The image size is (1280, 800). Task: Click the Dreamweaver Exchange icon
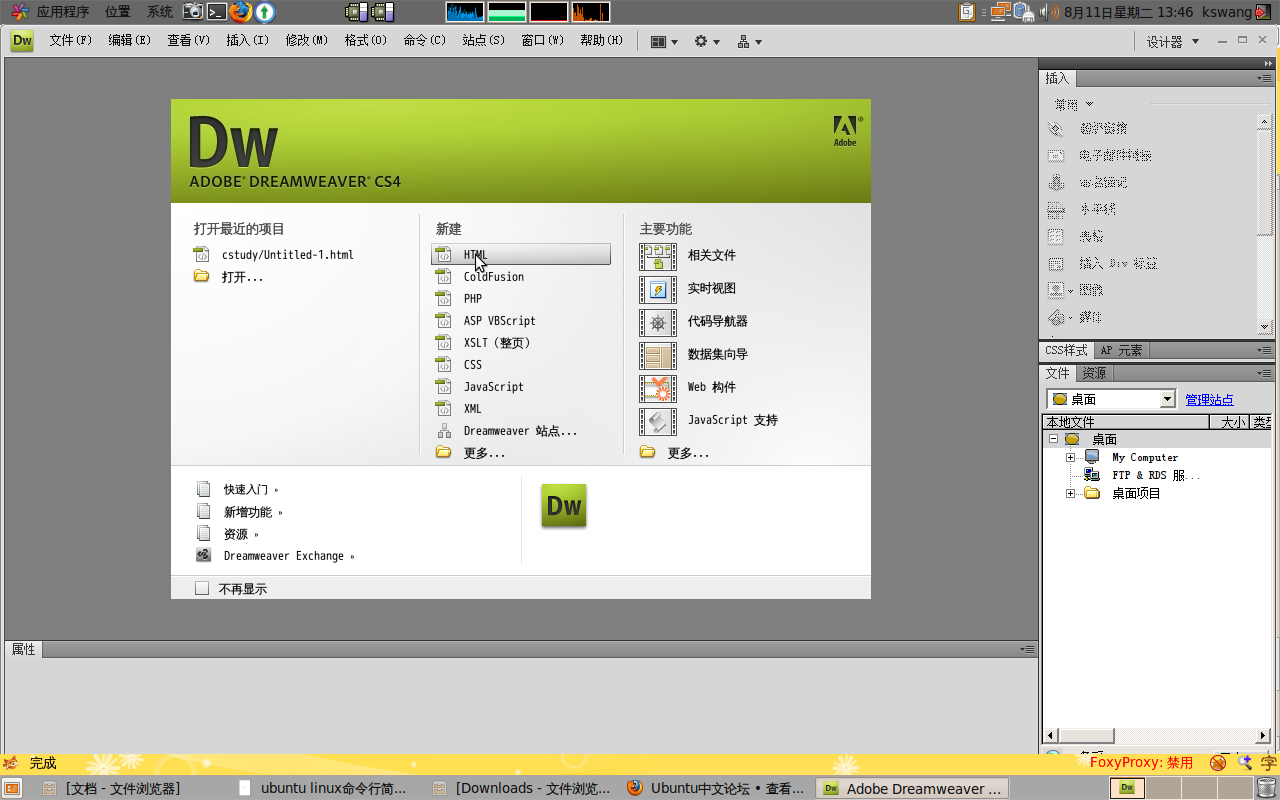click(204, 556)
